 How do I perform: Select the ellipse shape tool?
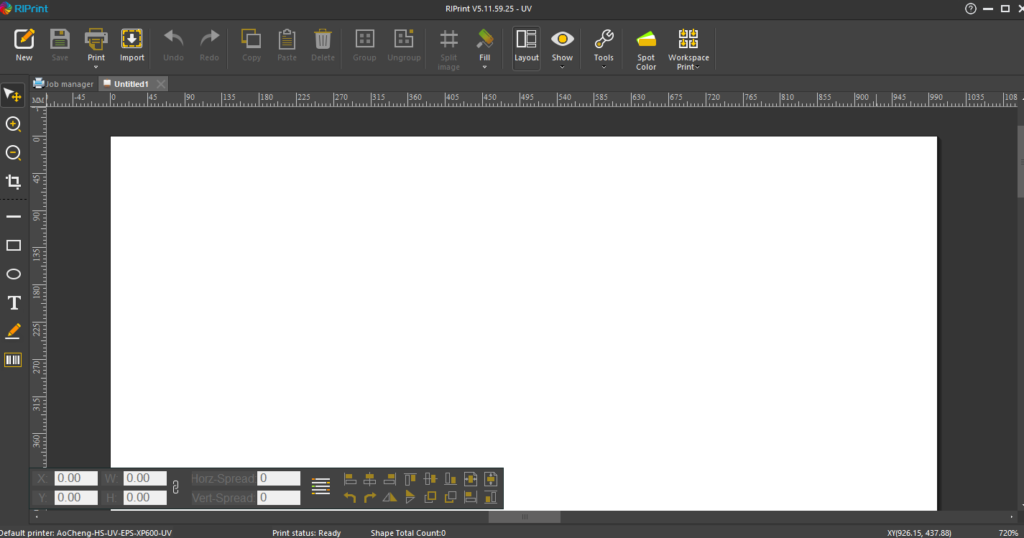point(13,274)
